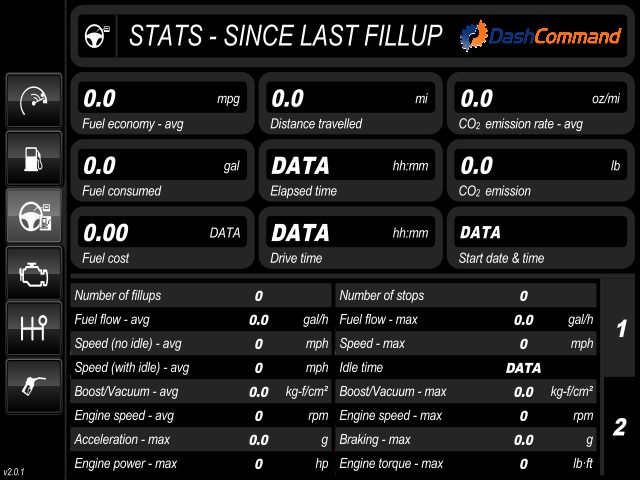The image size is (640, 480).
Task: Open the speedometer gauge sidebar icon
Action: [34, 100]
